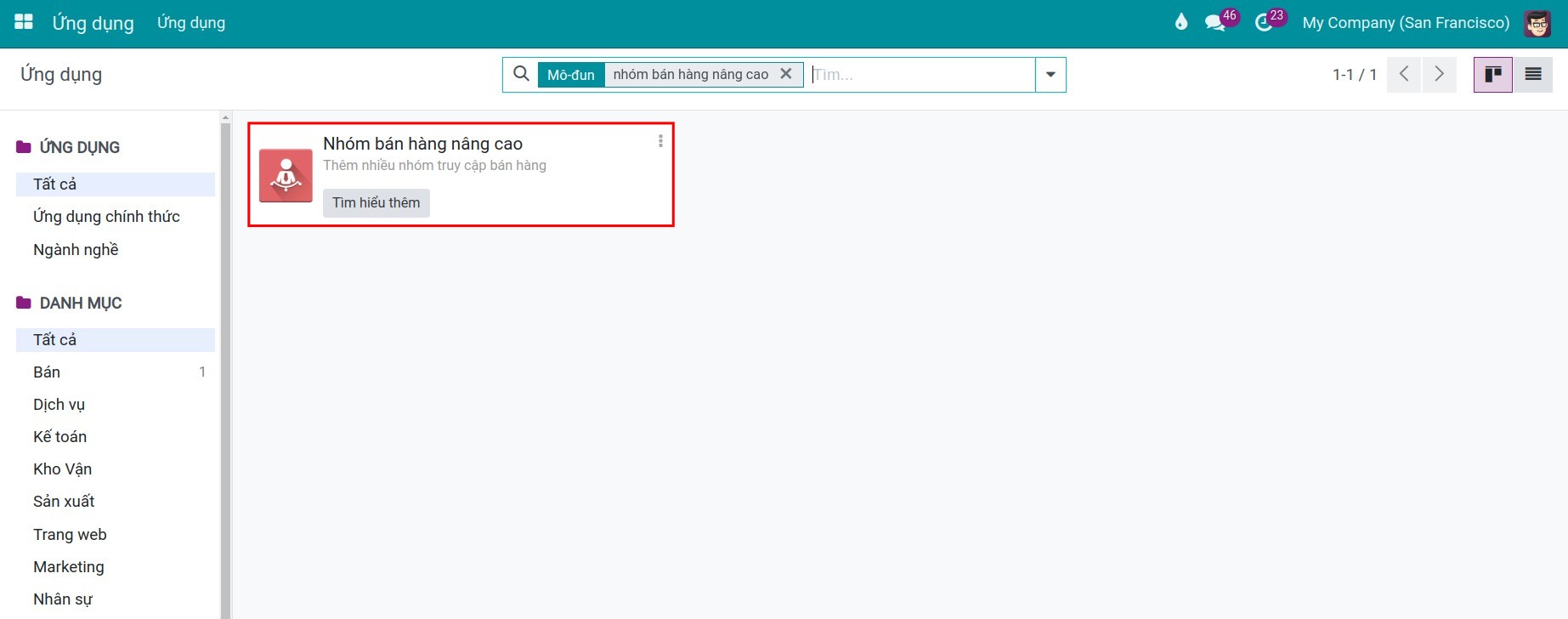1568x619 pixels.
Task: Select 'Ứng dụng chính thức' filter
Action: click(116, 217)
